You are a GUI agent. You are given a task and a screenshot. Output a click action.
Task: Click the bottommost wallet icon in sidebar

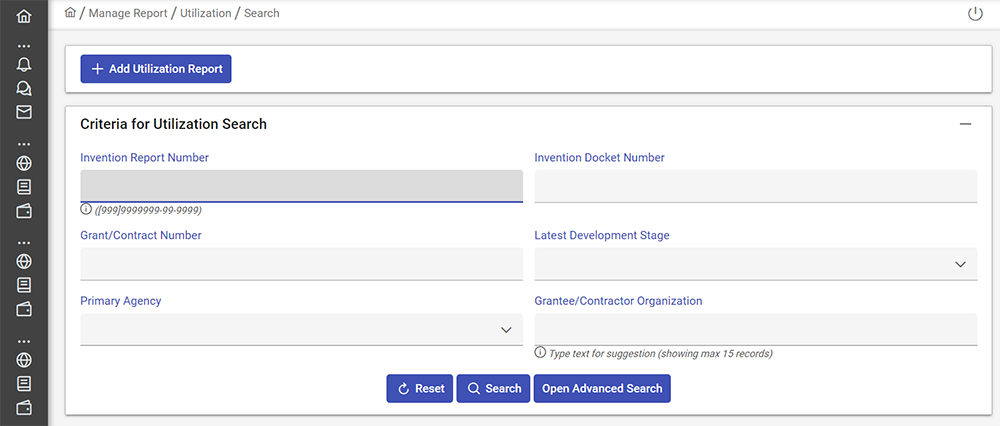(24, 407)
